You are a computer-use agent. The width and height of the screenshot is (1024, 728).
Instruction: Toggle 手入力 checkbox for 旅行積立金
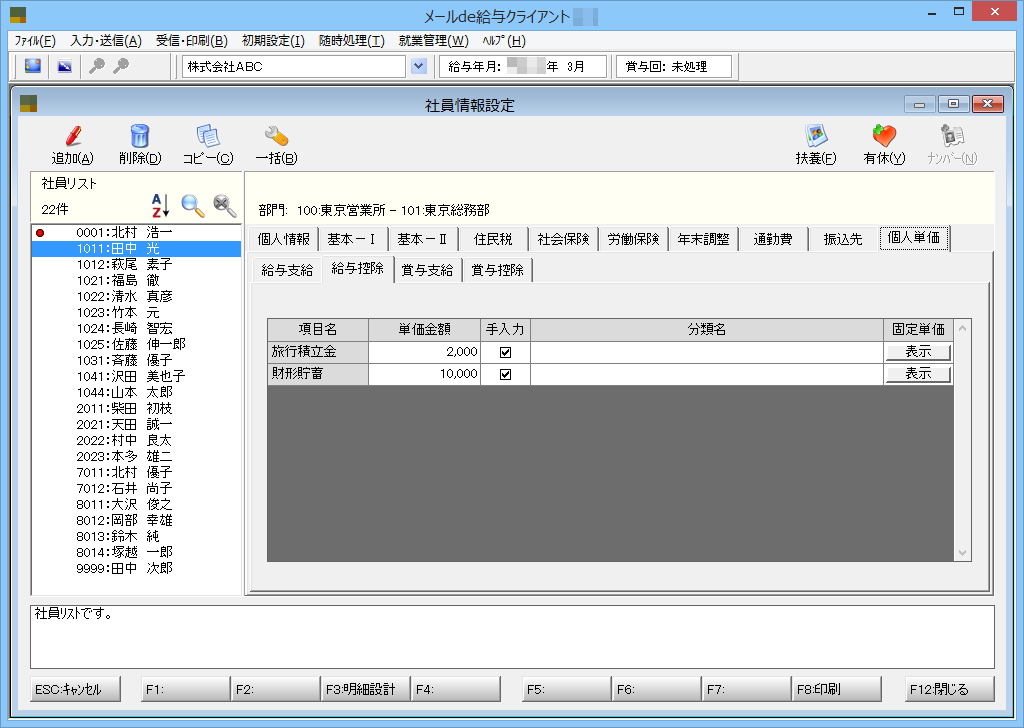[505, 353]
